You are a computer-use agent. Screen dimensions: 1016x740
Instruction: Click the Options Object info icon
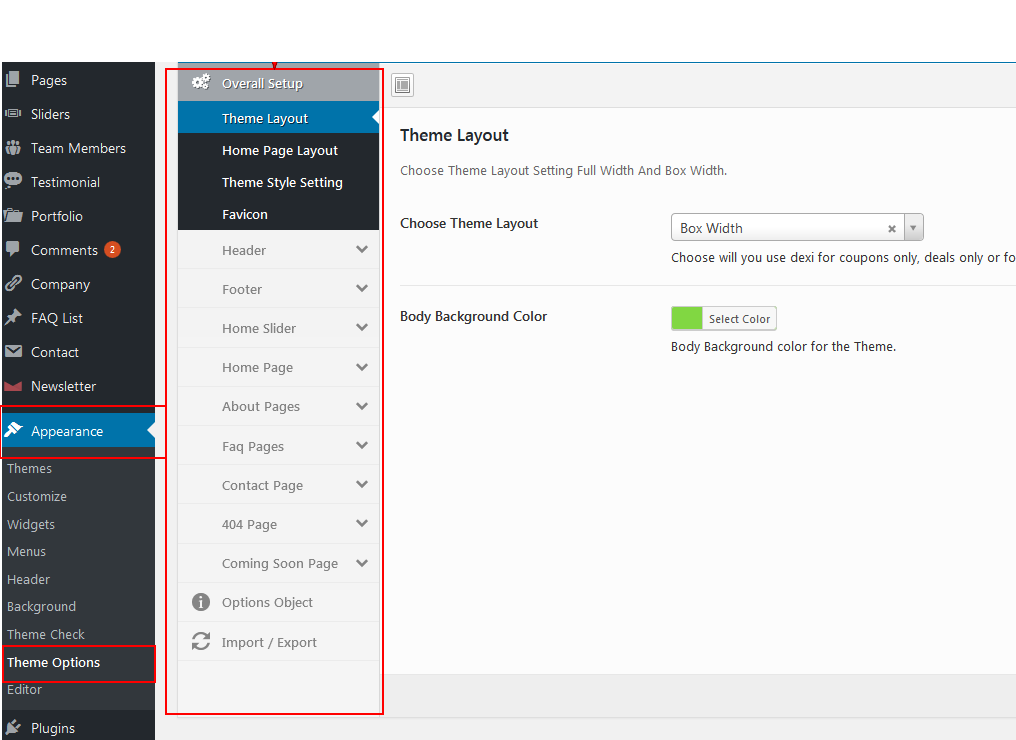point(201,602)
